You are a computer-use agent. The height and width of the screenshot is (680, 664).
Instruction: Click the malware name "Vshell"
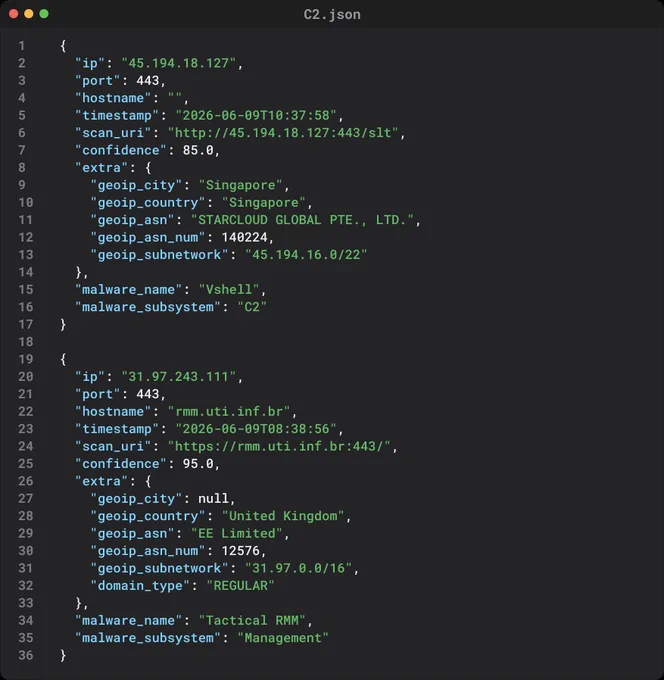coord(229,289)
